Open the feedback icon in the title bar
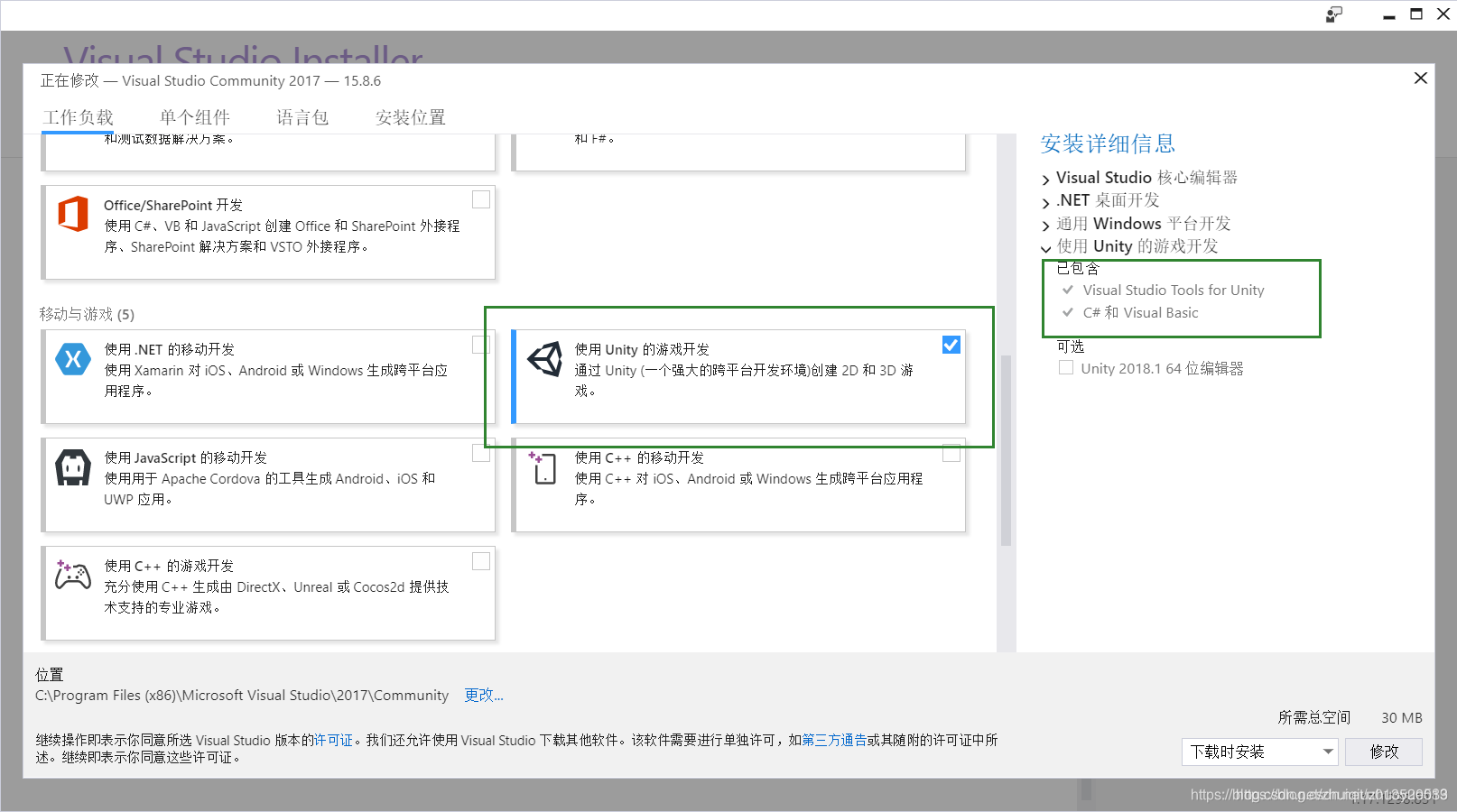The height and width of the screenshot is (812, 1457). pos(1333,14)
